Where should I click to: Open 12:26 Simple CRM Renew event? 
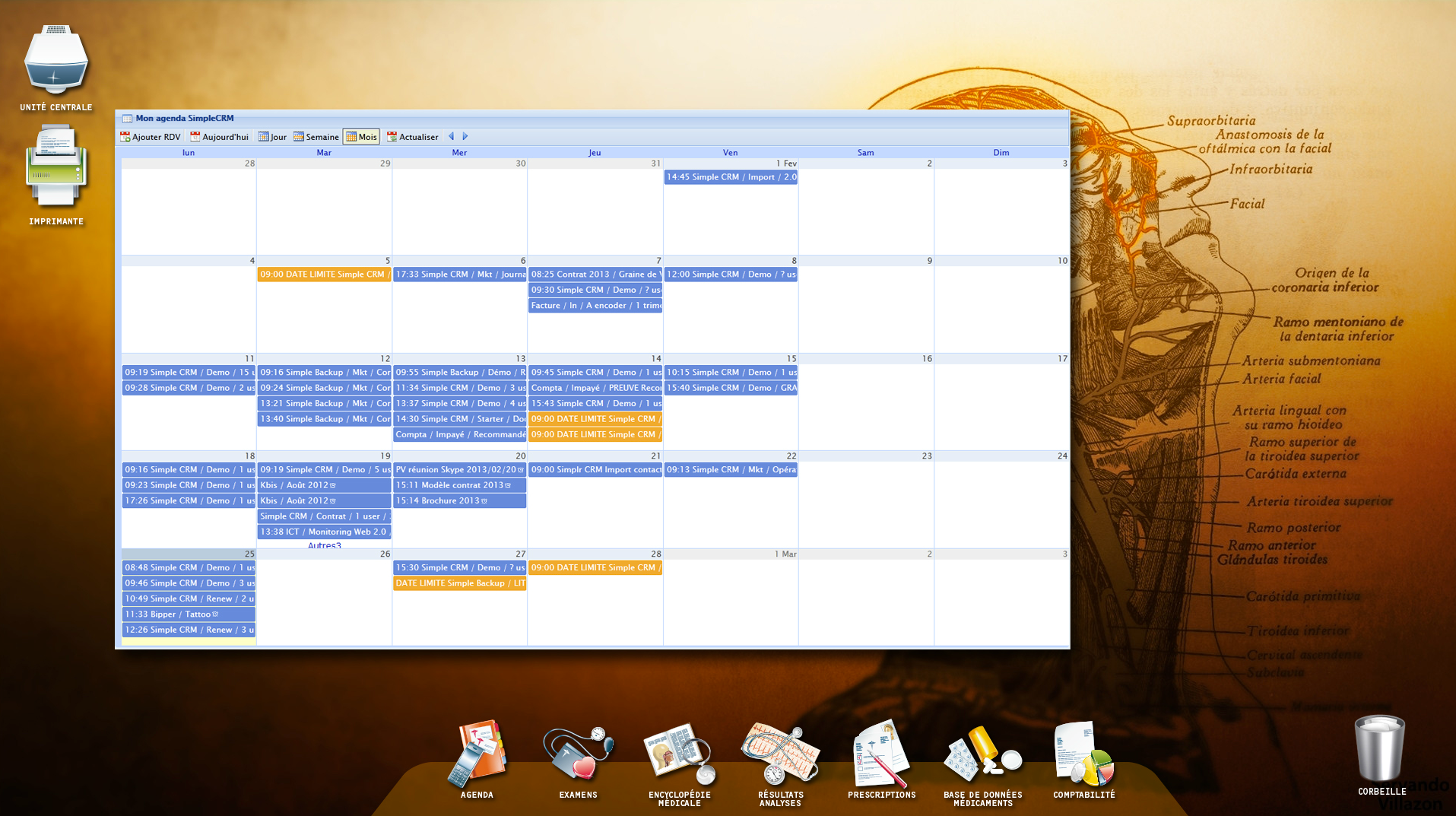tap(189, 630)
